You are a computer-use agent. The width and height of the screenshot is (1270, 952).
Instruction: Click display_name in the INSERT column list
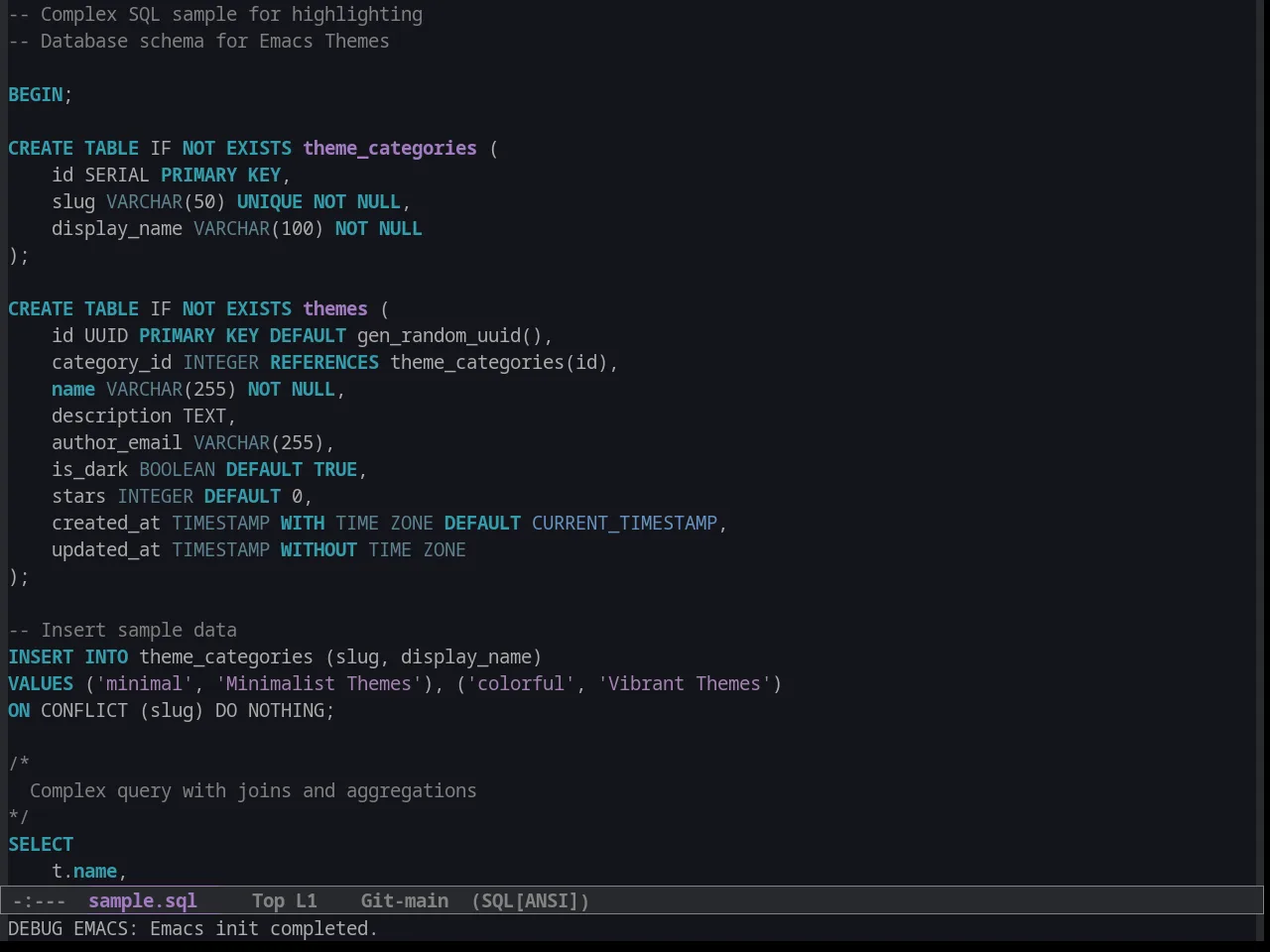click(x=466, y=656)
